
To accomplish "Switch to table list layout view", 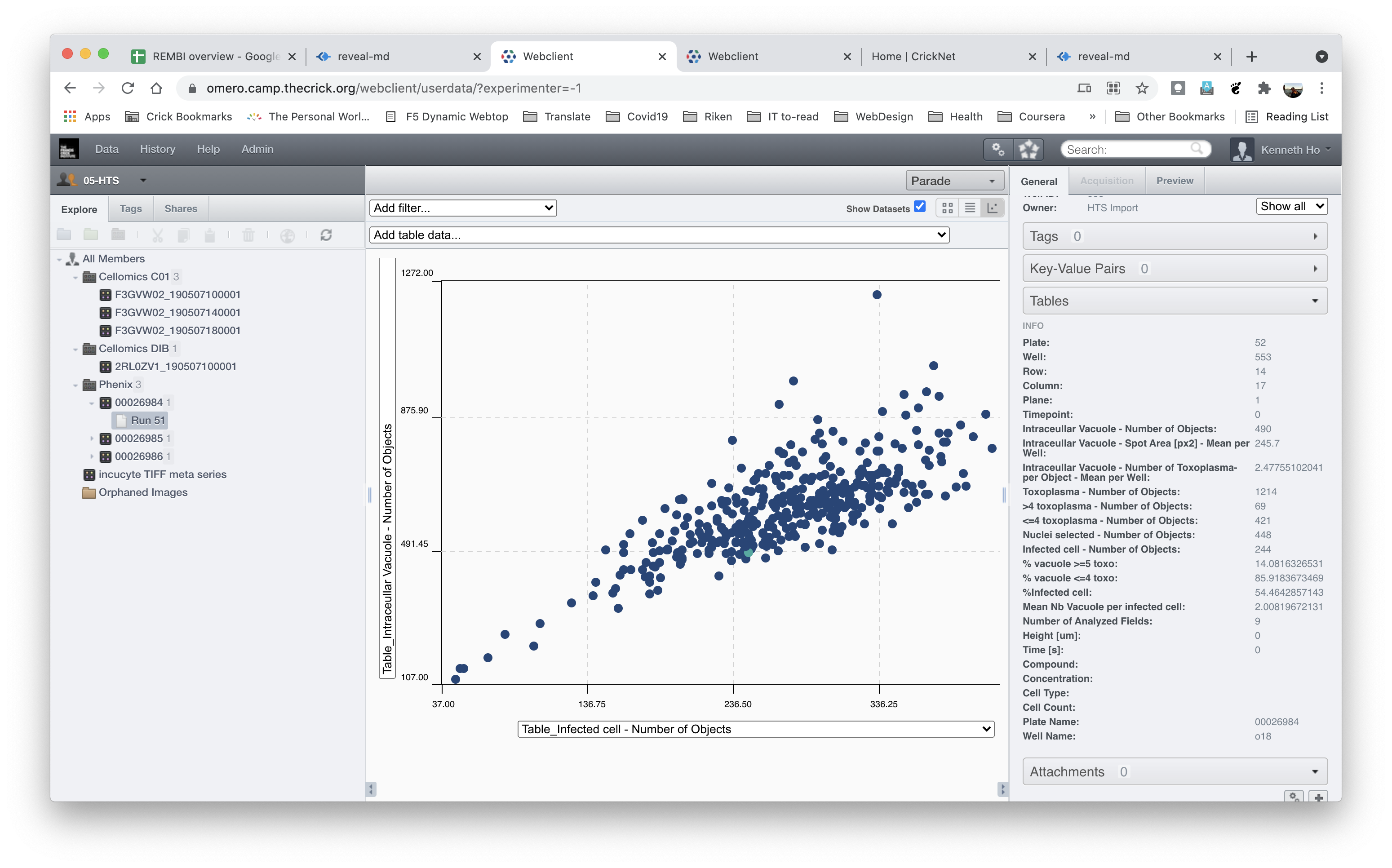I will [970, 208].
